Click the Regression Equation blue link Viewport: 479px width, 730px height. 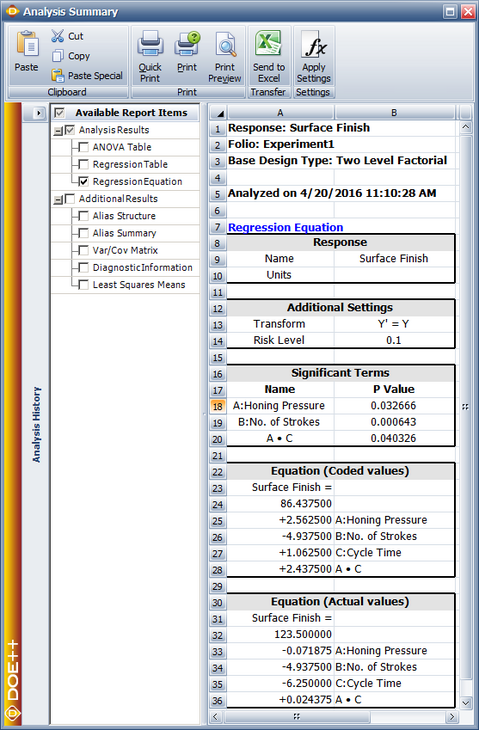[x=285, y=227]
